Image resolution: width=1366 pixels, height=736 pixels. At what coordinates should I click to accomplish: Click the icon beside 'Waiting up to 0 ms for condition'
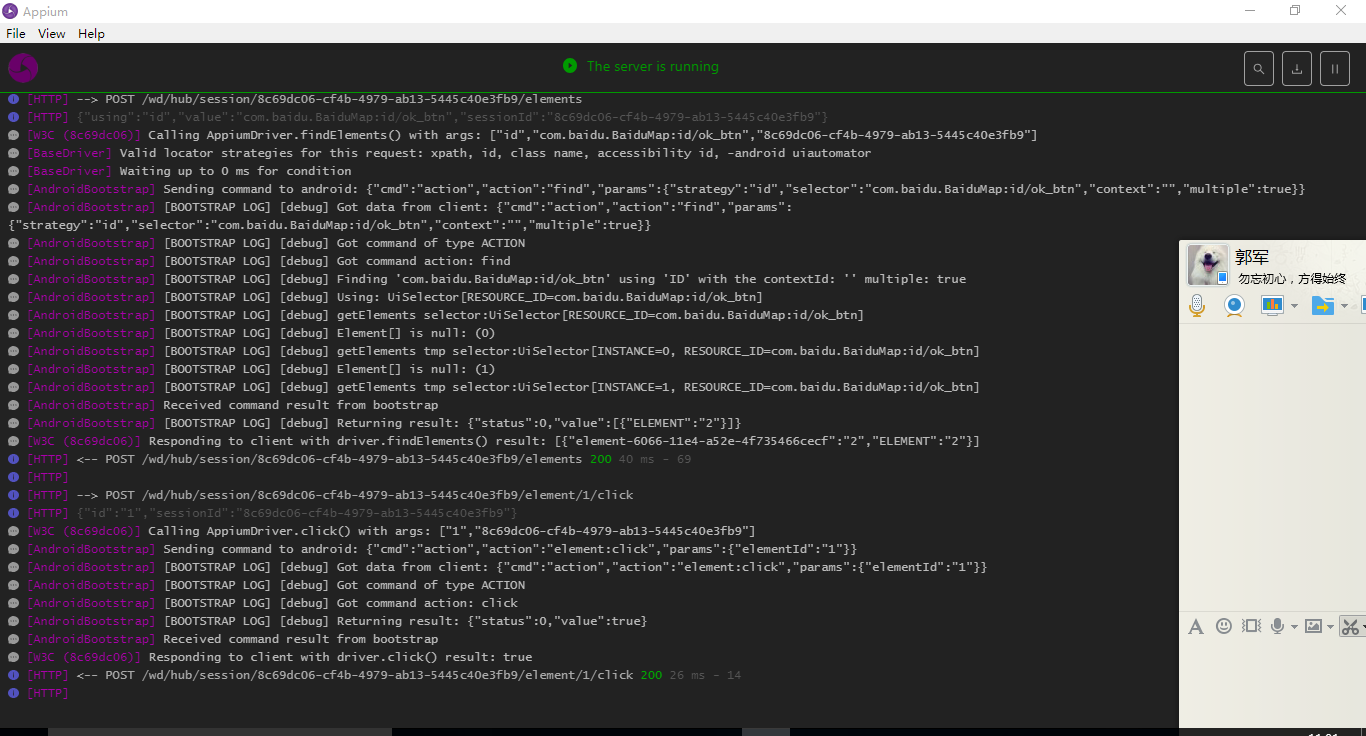(x=14, y=171)
